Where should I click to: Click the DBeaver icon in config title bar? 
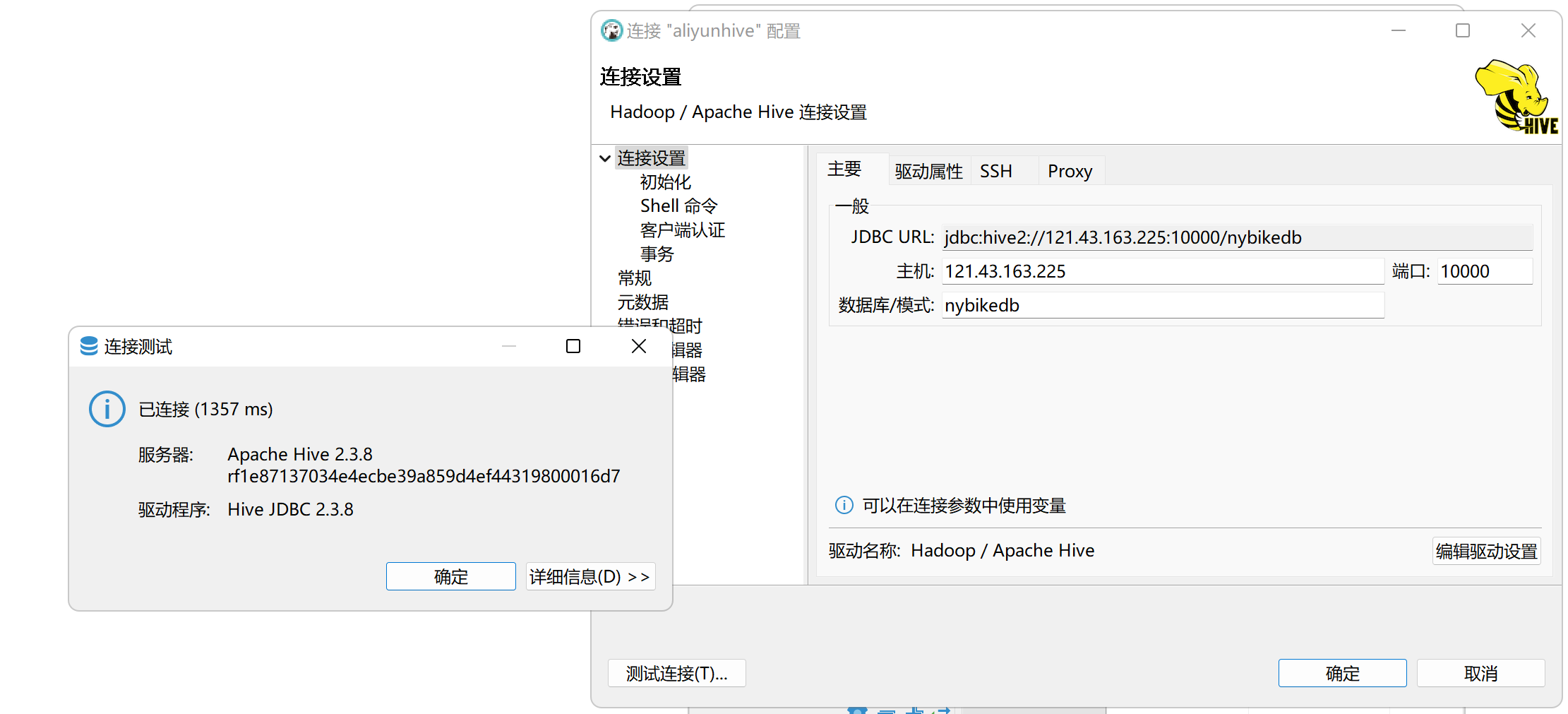611,30
